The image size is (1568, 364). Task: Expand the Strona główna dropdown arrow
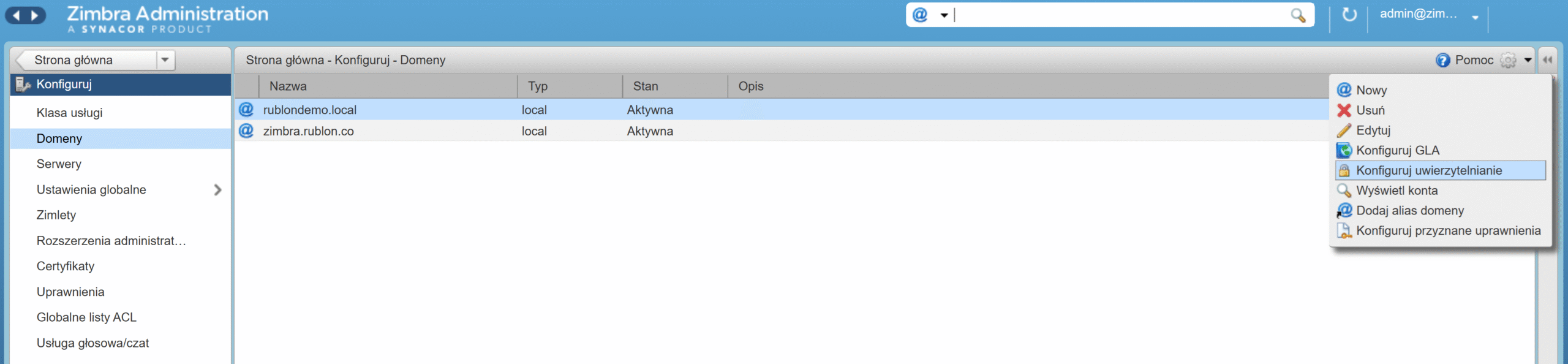click(165, 60)
